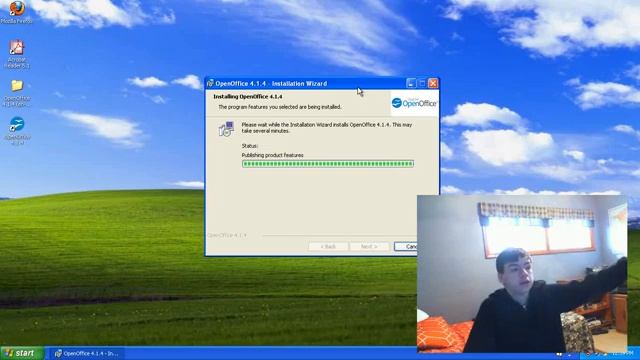
Task: Click the disabled Next button in the wizard
Action: [369, 247]
